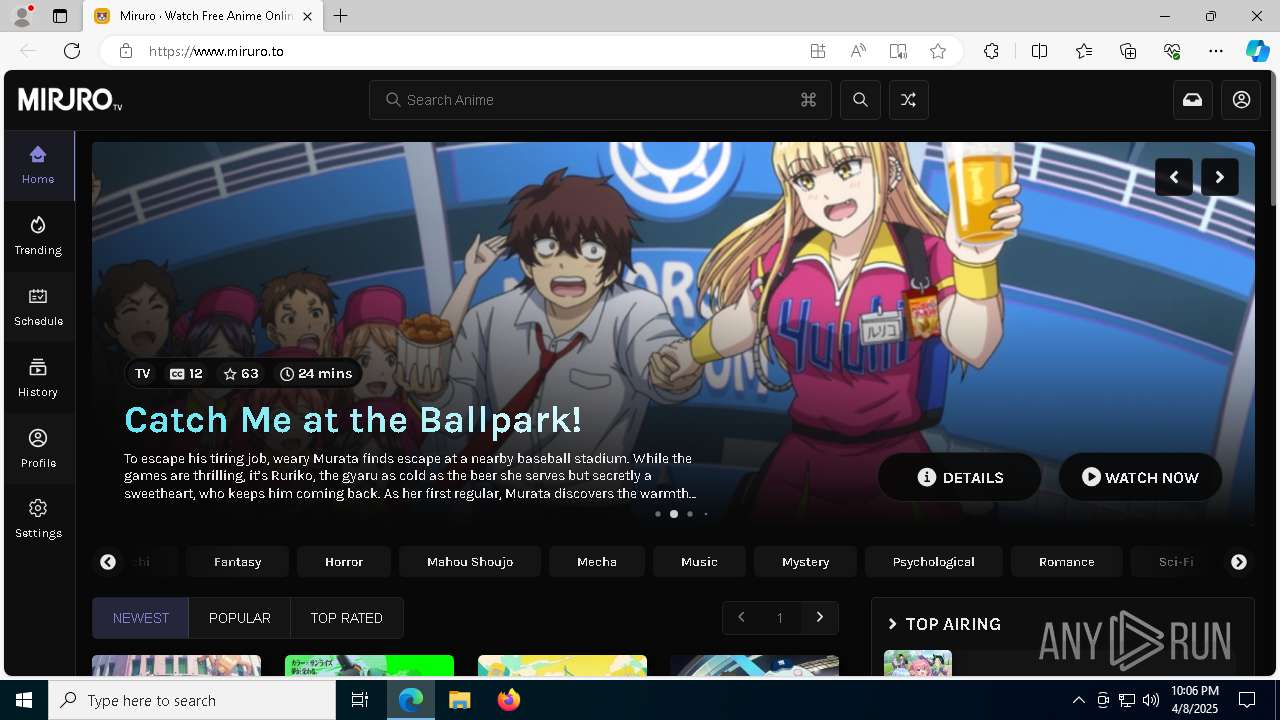Image resolution: width=1280 pixels, height=720 pixels.
Task: Open browser Settings and more menu
Action: 1216,51
